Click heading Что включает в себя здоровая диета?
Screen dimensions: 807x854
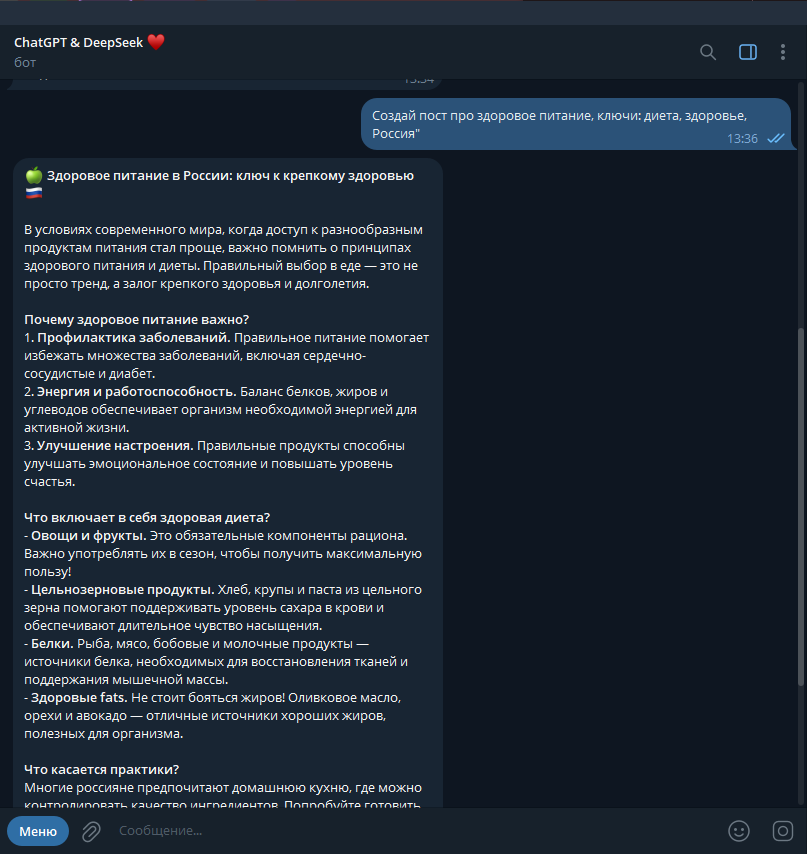click(147, 517)
